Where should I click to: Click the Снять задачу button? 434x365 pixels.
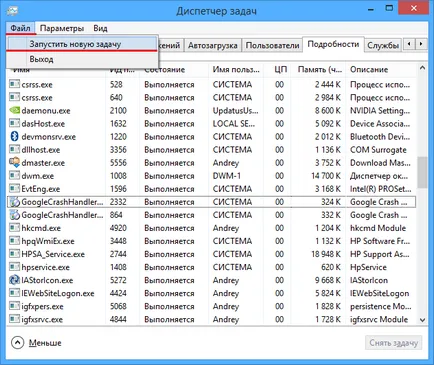point(393,343)
